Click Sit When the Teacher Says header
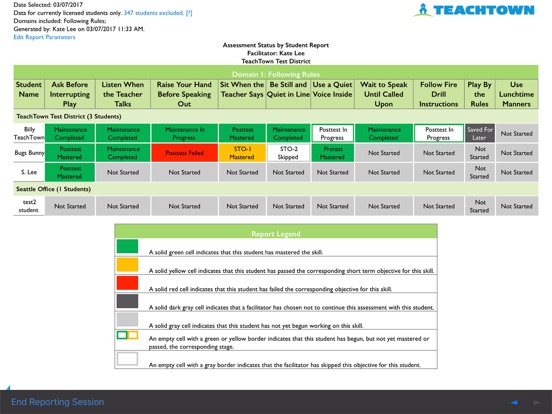This screenshot has height=414, width=552. tap(242, 94)
